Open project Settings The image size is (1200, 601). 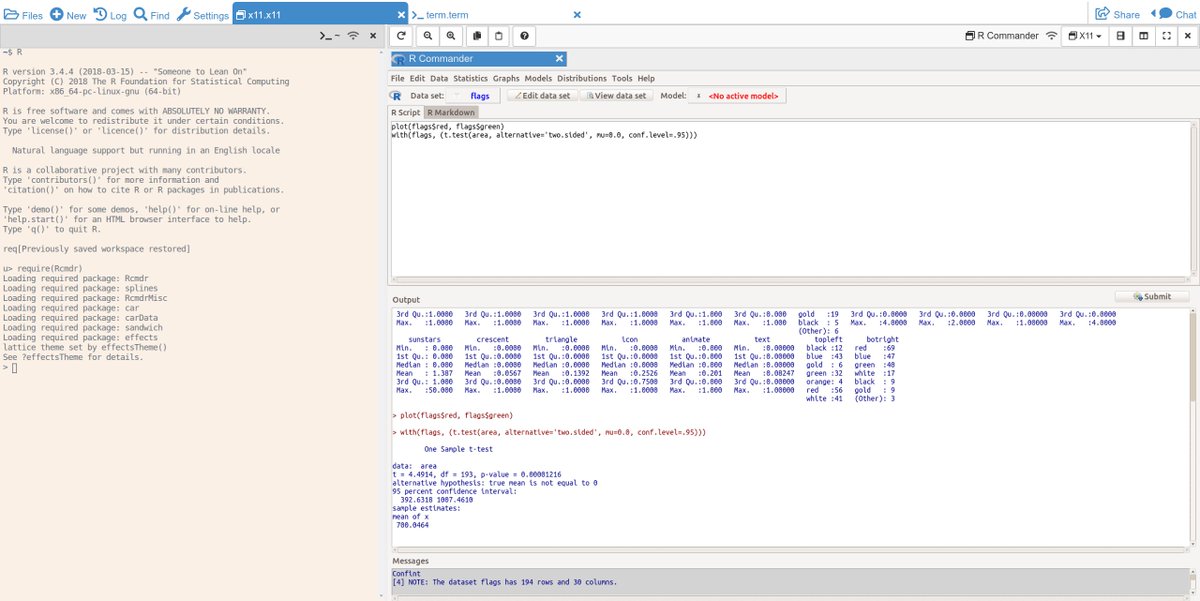pos(203,15)
